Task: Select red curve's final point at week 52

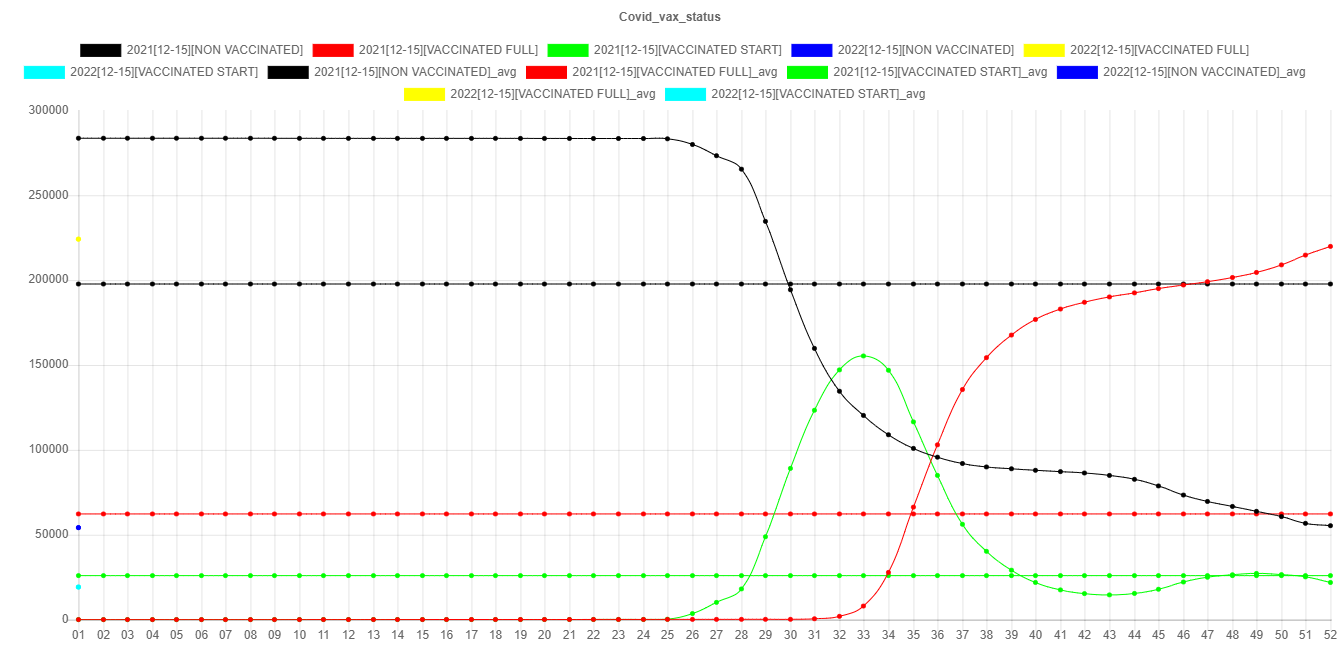Action: tap(1330, 246)
